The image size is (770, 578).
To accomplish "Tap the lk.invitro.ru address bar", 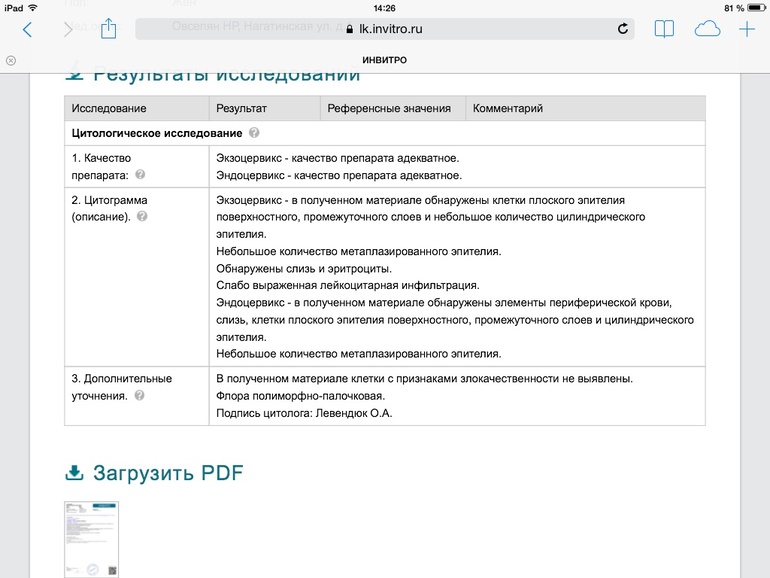I will 384,29.
